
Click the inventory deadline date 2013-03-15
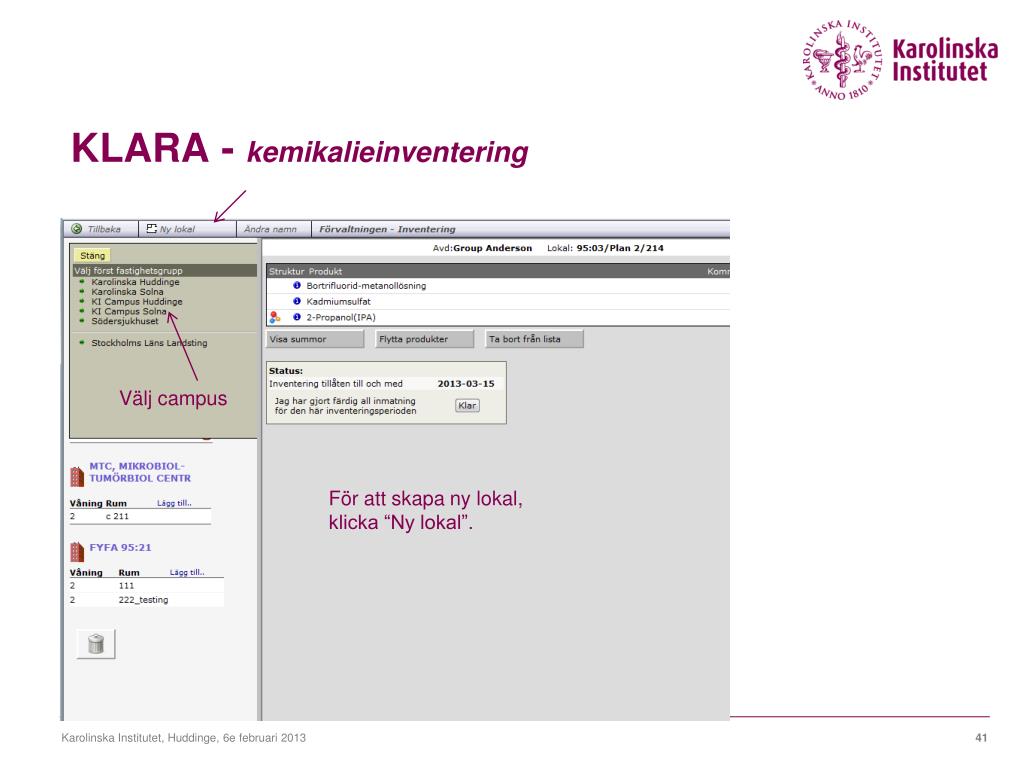466,384
